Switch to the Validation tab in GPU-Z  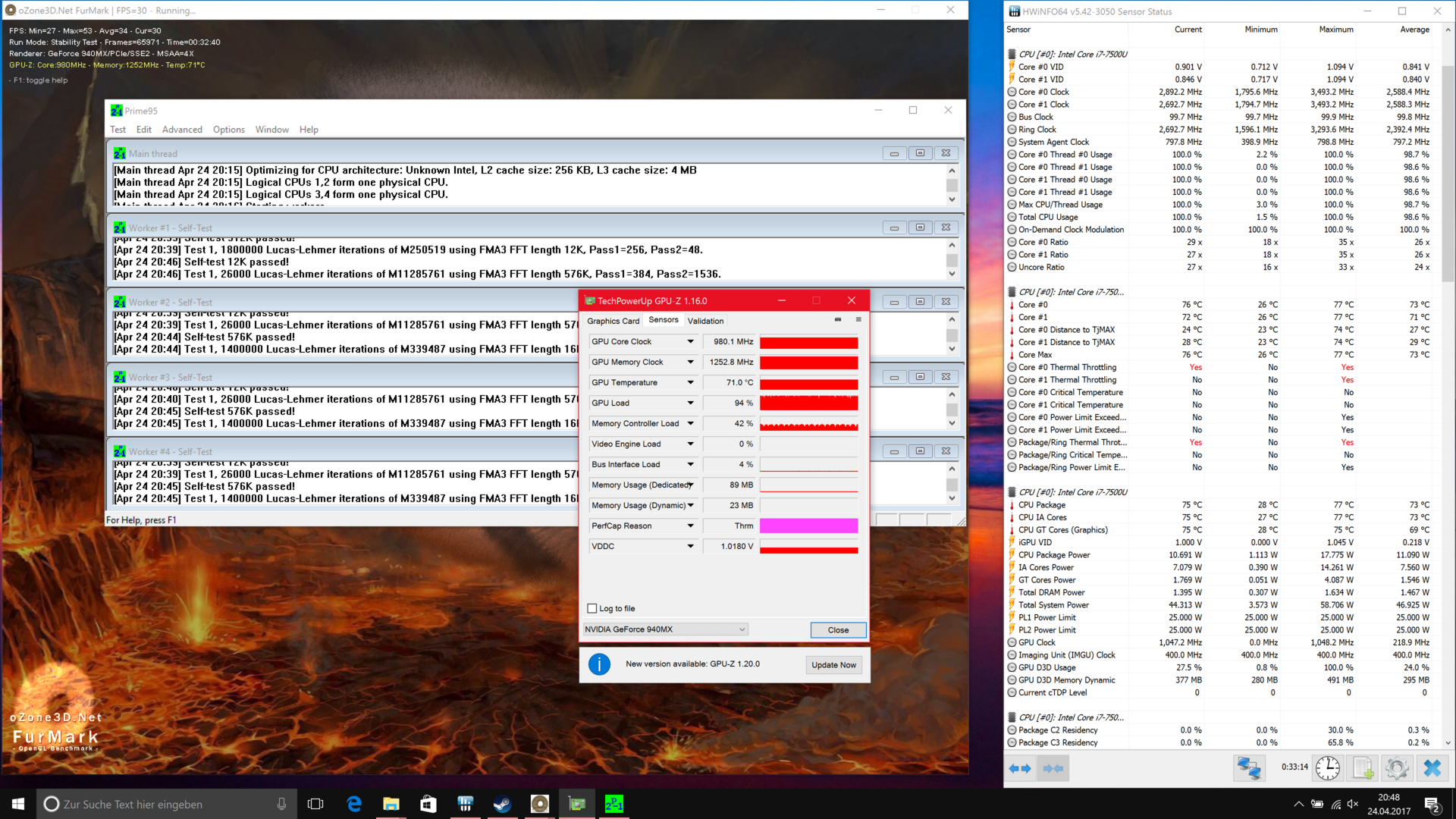(x=705, y=321)
